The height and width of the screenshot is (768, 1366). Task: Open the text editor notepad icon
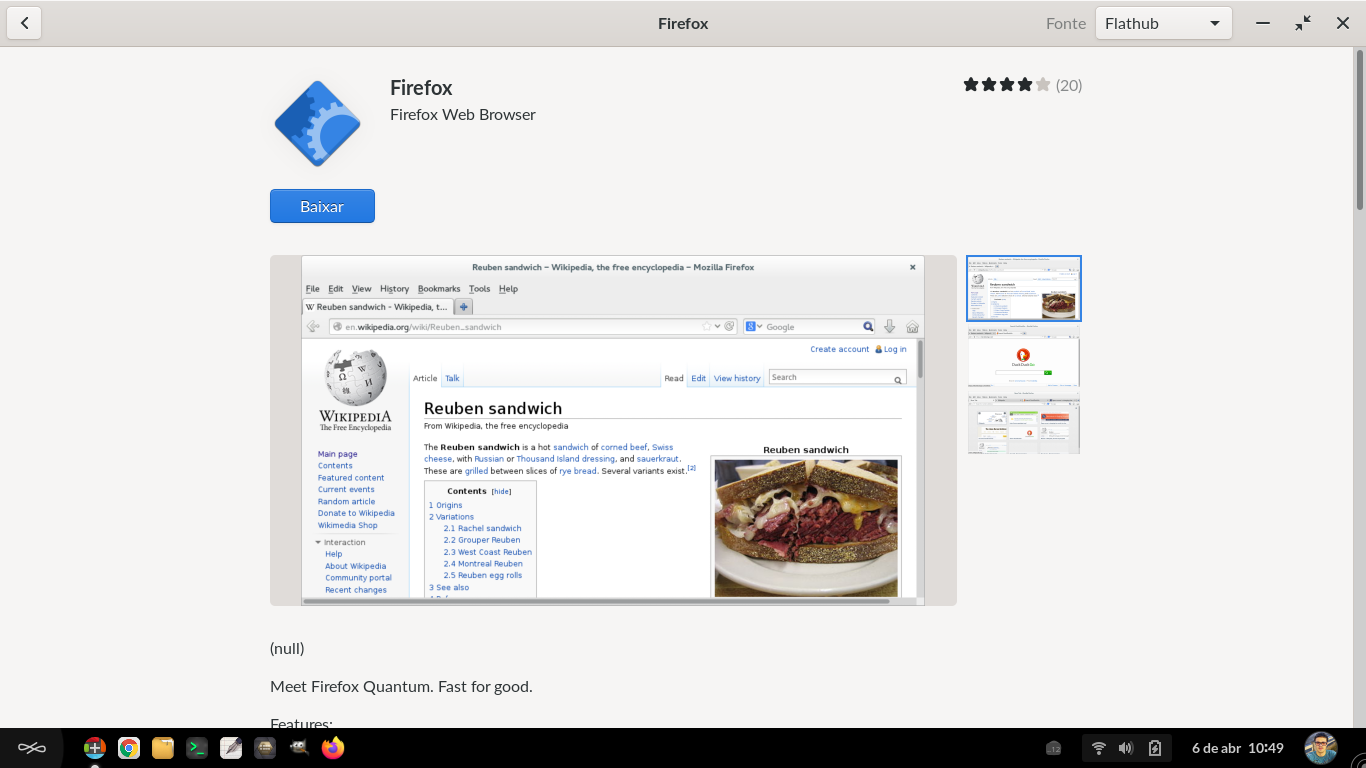click(231, 748)
